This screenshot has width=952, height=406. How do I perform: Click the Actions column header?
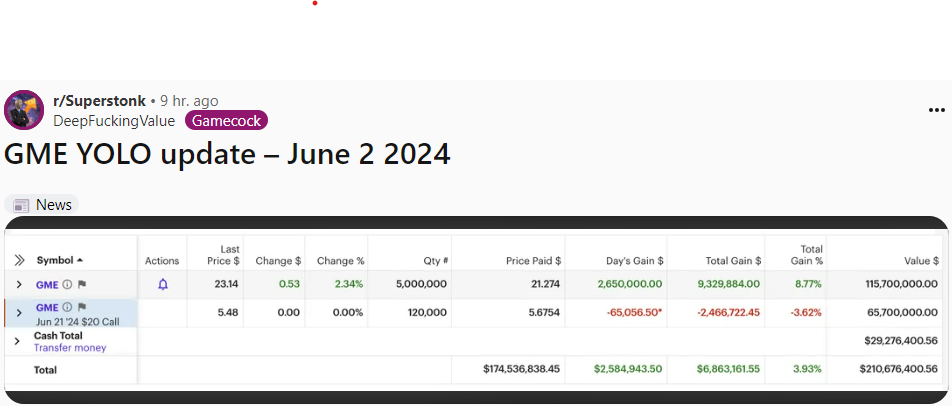point(162,260)
